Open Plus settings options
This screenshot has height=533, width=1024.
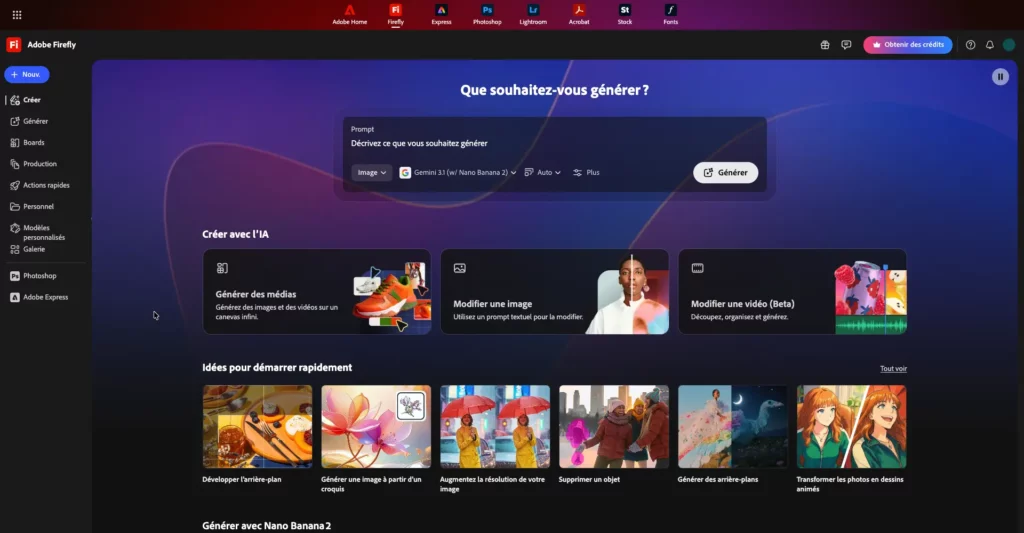point(586,172)
